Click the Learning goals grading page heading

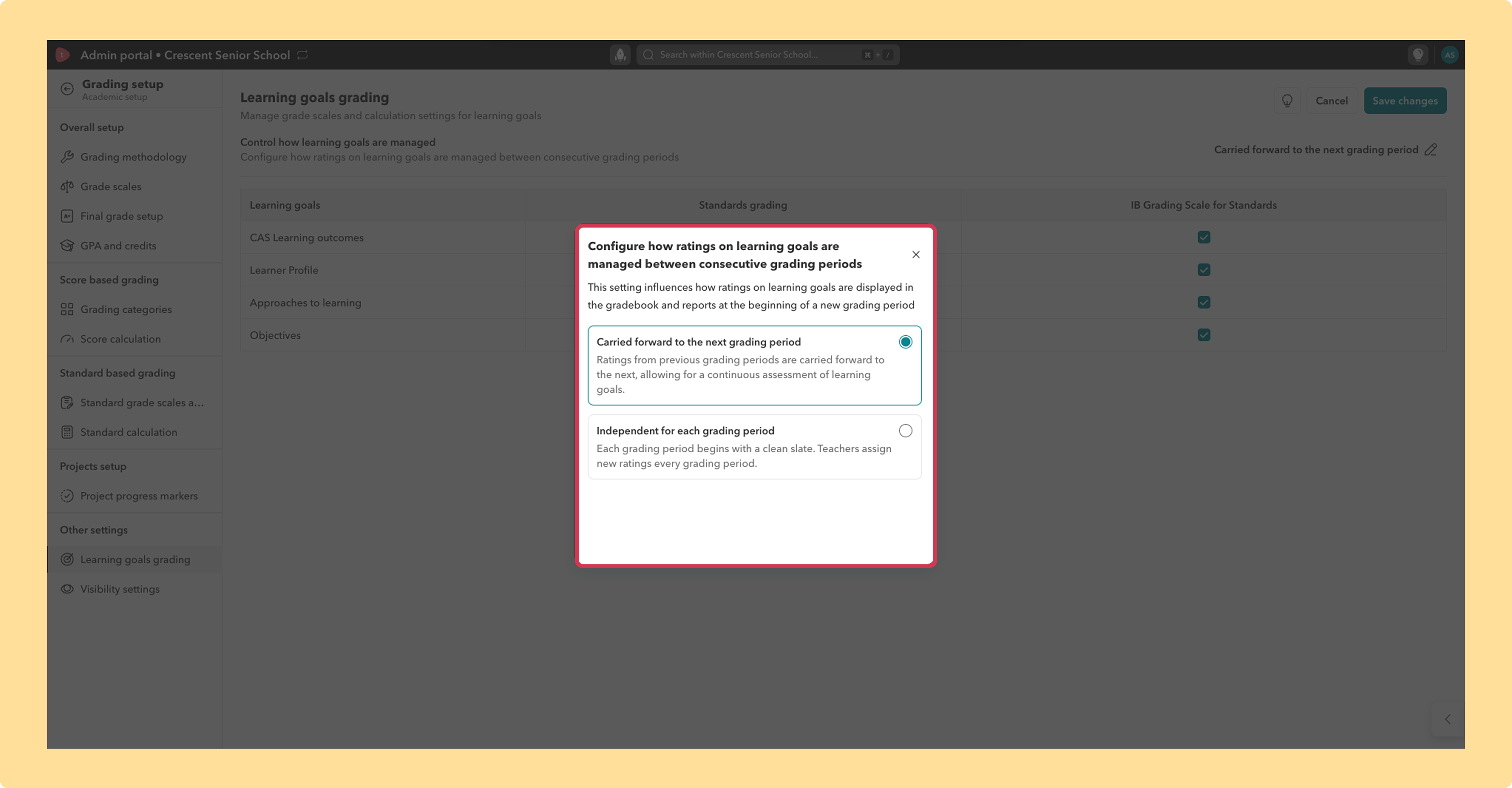click(314, 98)
